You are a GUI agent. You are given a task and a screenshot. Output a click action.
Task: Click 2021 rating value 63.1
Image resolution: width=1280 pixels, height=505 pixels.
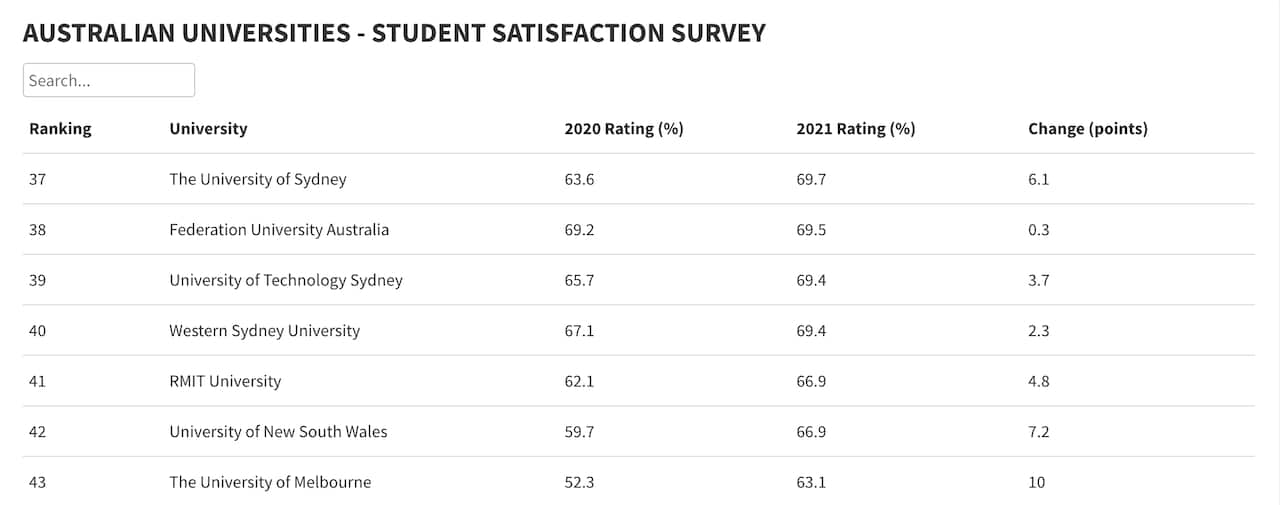click(811, 482)
